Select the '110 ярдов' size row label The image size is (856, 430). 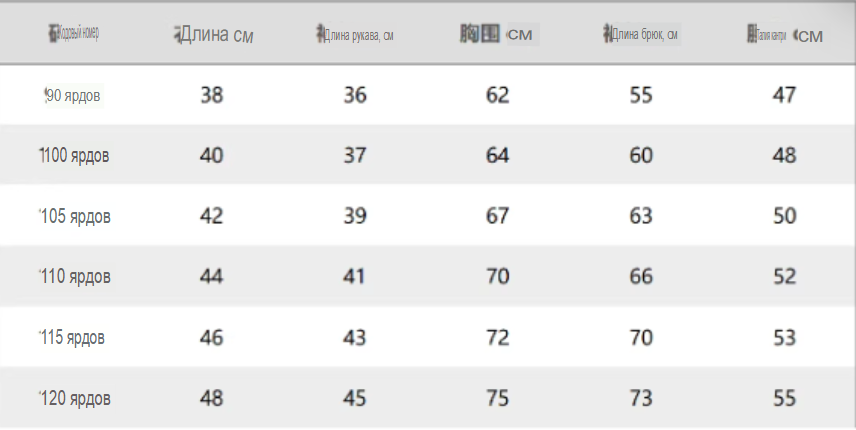pos(74,277)
